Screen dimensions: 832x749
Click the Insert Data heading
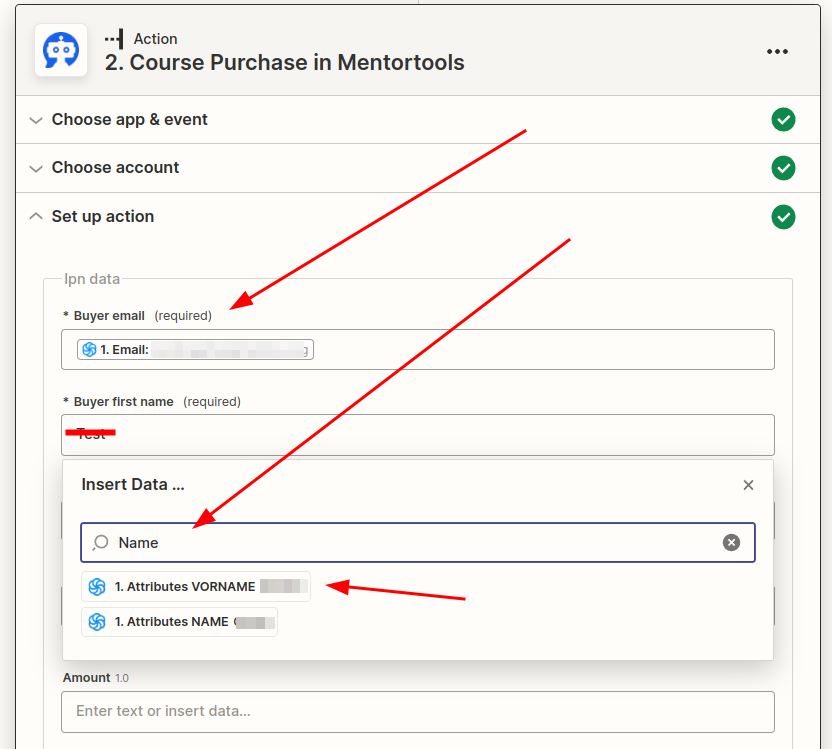click(133, 484)
